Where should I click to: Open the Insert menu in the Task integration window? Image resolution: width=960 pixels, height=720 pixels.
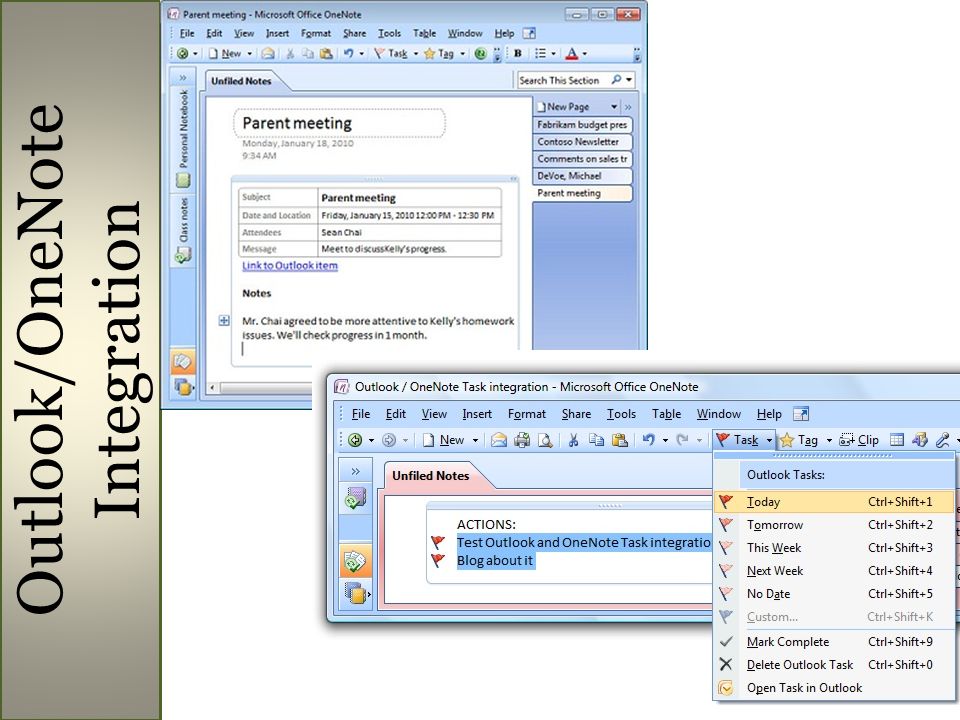coord(477,414)
